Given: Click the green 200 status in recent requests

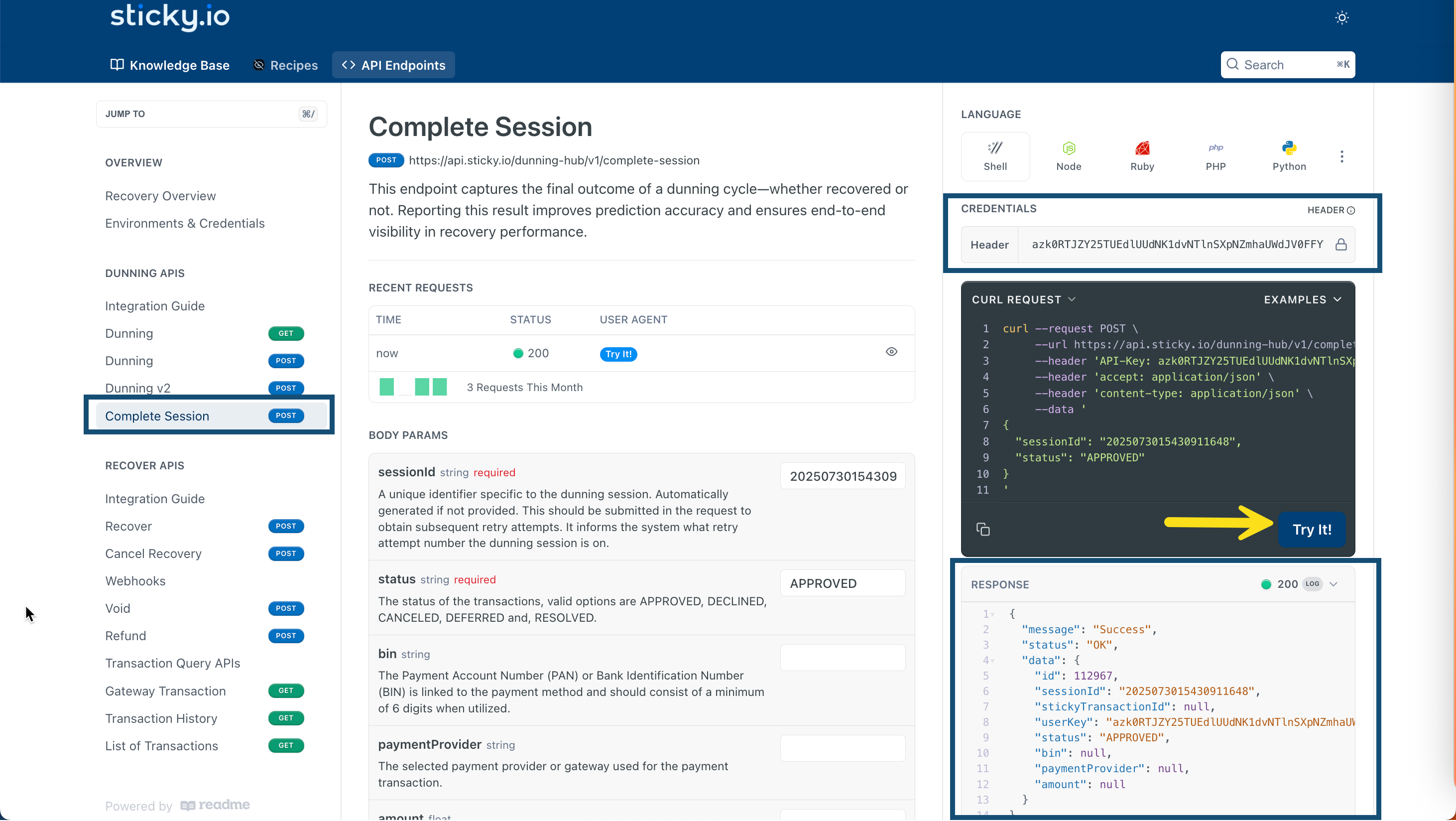Looking at the screenshot, I should point(531,353).
